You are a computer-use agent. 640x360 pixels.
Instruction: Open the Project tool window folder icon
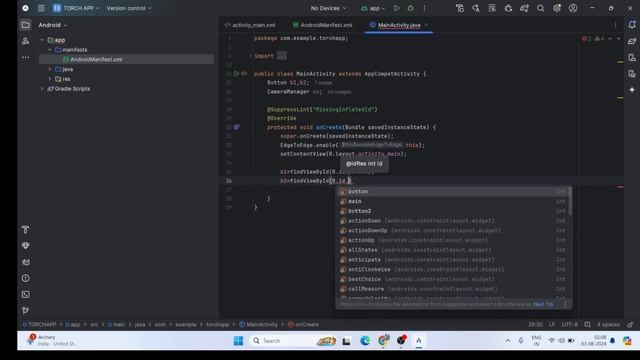coord(25,25)
